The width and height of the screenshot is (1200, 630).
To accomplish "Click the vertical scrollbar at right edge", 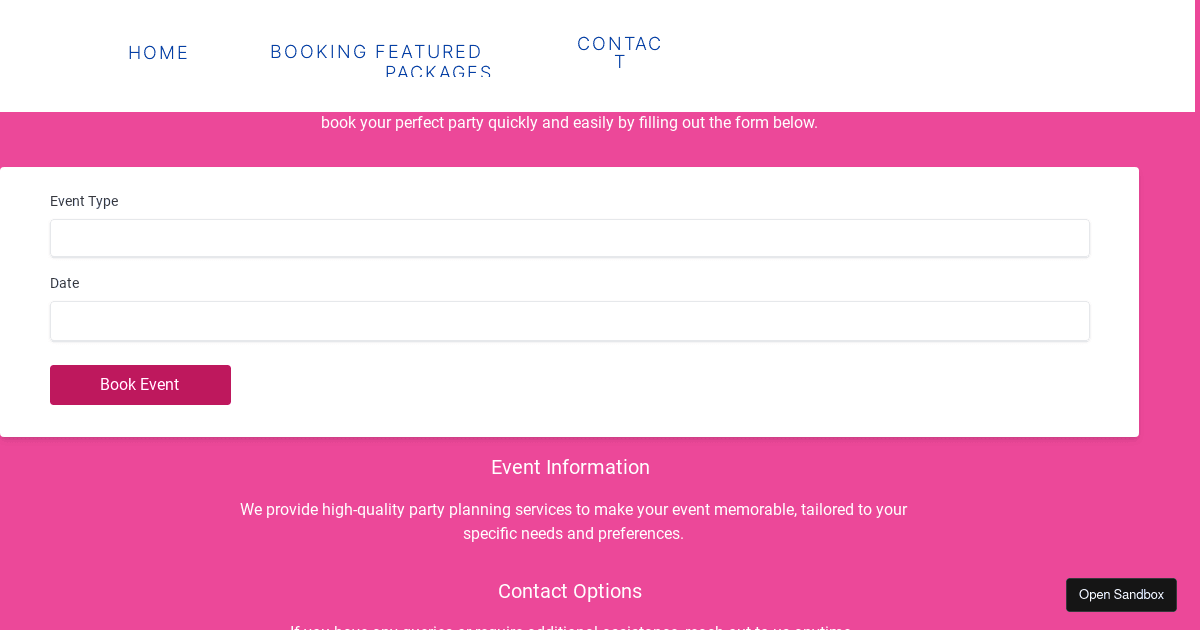I will pyautogui.click(x=1197, y=300).
